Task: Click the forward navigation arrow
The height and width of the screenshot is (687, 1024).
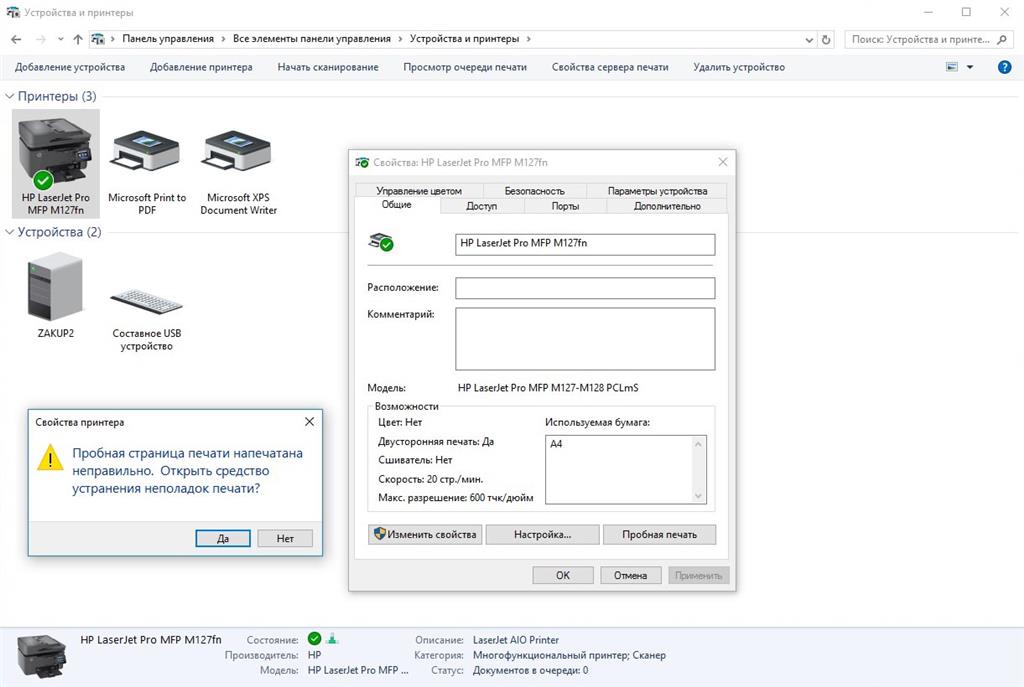Action: click(40, 39)
